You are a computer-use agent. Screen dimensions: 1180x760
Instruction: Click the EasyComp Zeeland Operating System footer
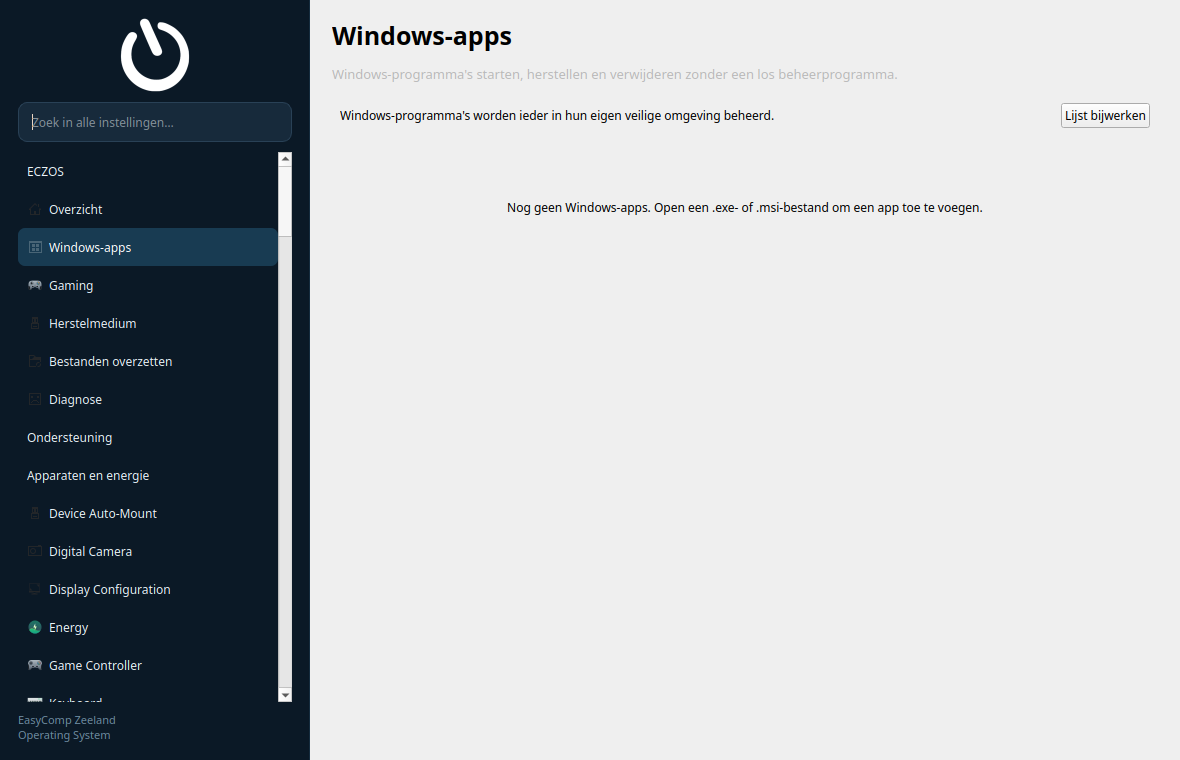tap(67, 728)
